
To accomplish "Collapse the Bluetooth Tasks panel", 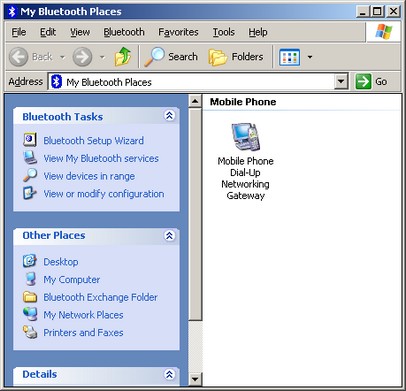I will pos(169,116).
